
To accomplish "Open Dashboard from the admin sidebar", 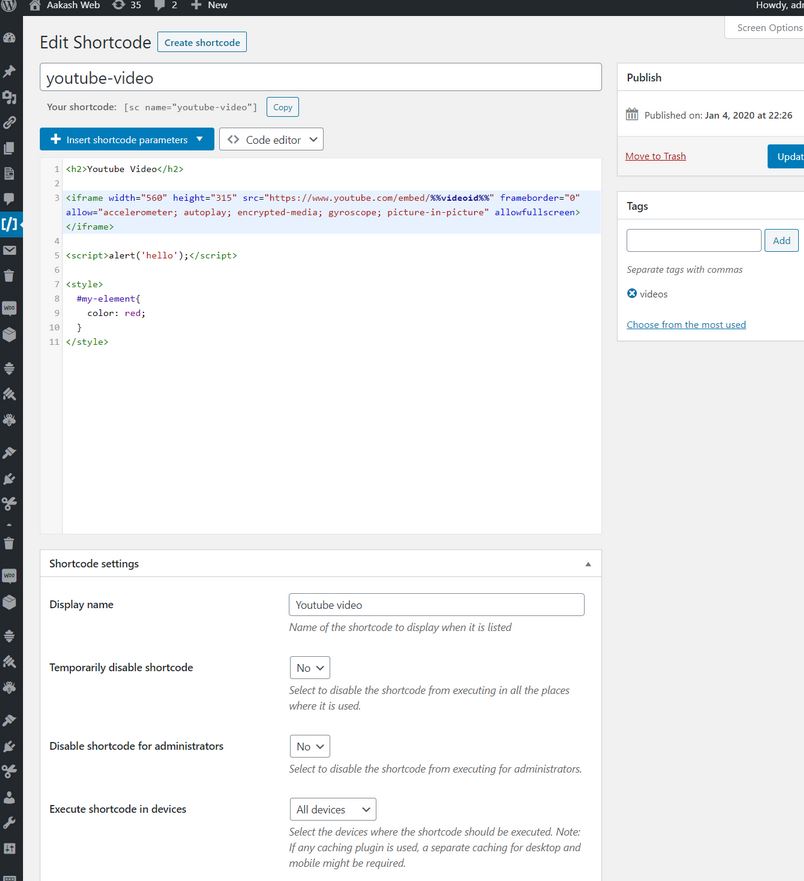I will tap(10, 38).
